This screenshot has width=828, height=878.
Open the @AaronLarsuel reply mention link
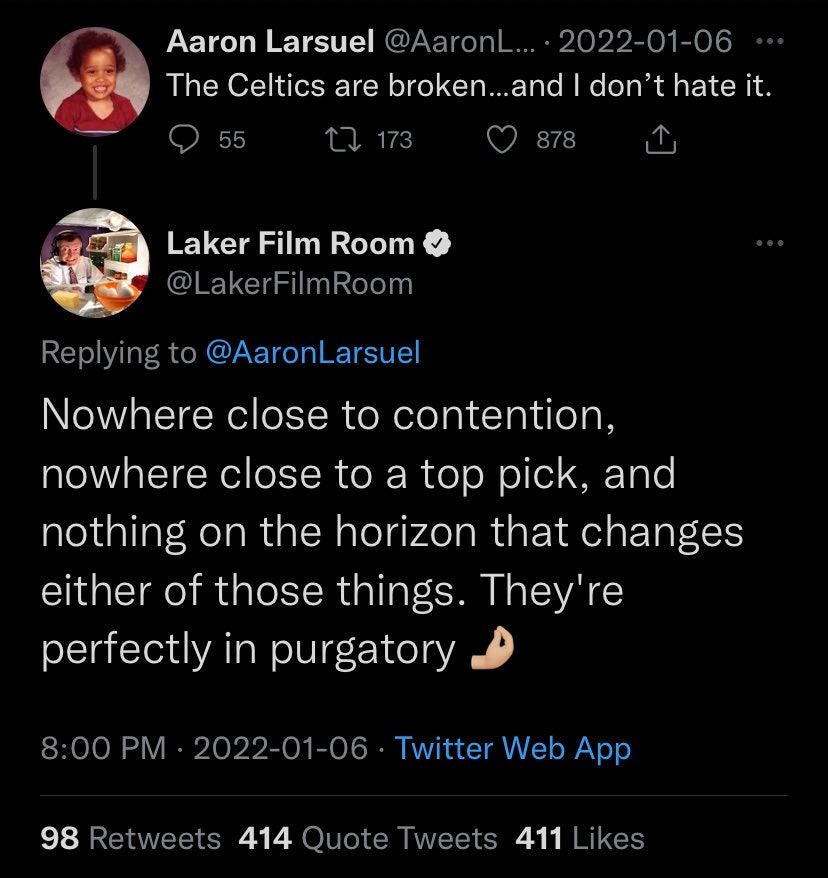(x=312, y=352)
